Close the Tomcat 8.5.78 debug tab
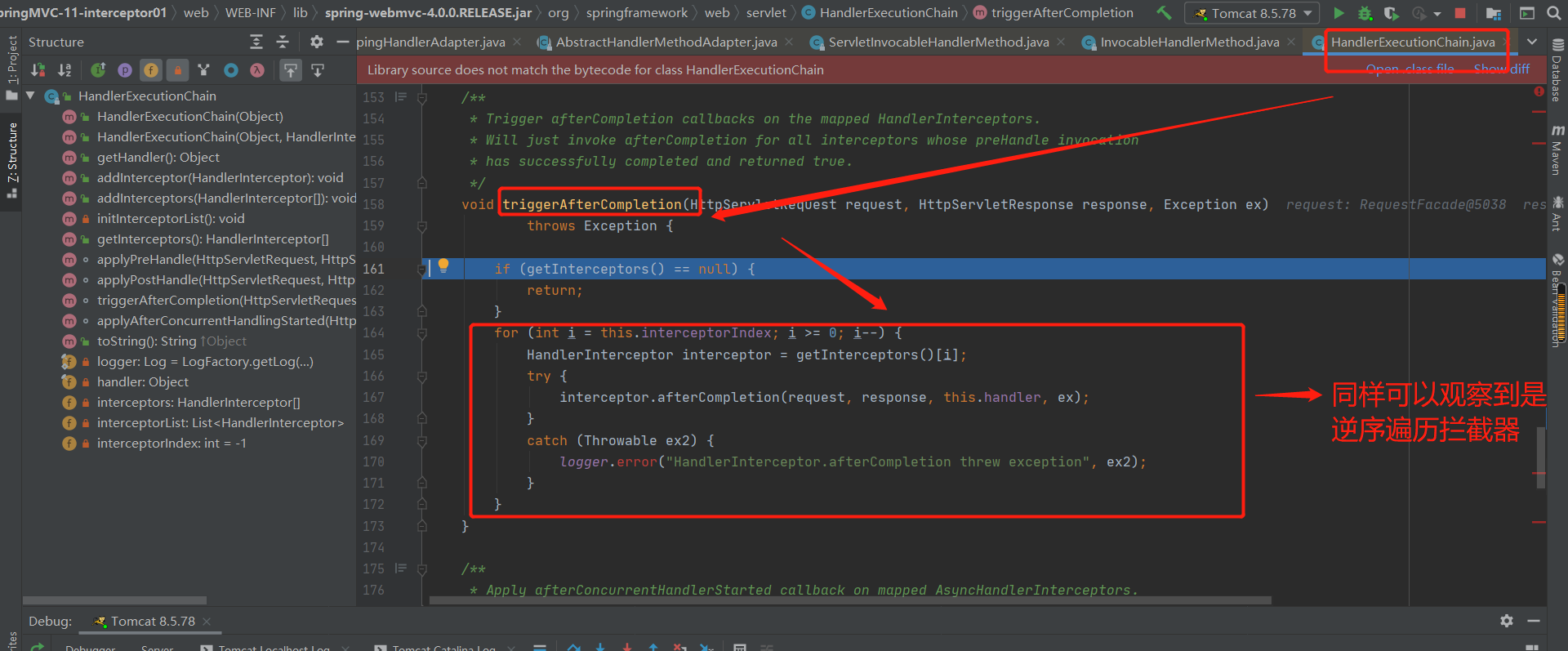 tap(207, 622)
